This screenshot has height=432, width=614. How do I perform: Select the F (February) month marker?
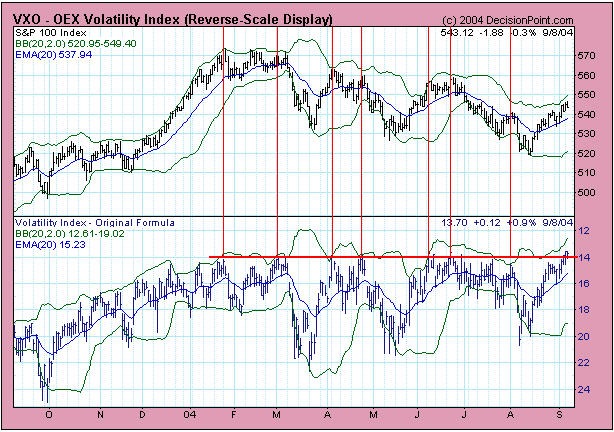point(233,414)
